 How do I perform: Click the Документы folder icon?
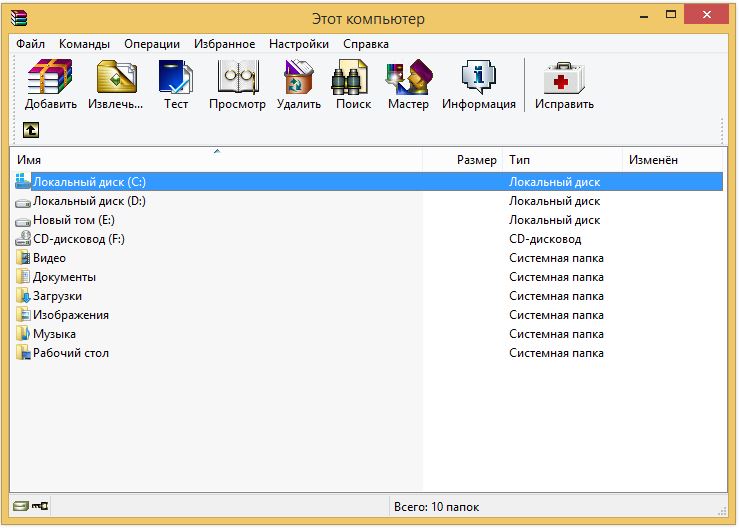pos(23,276)
